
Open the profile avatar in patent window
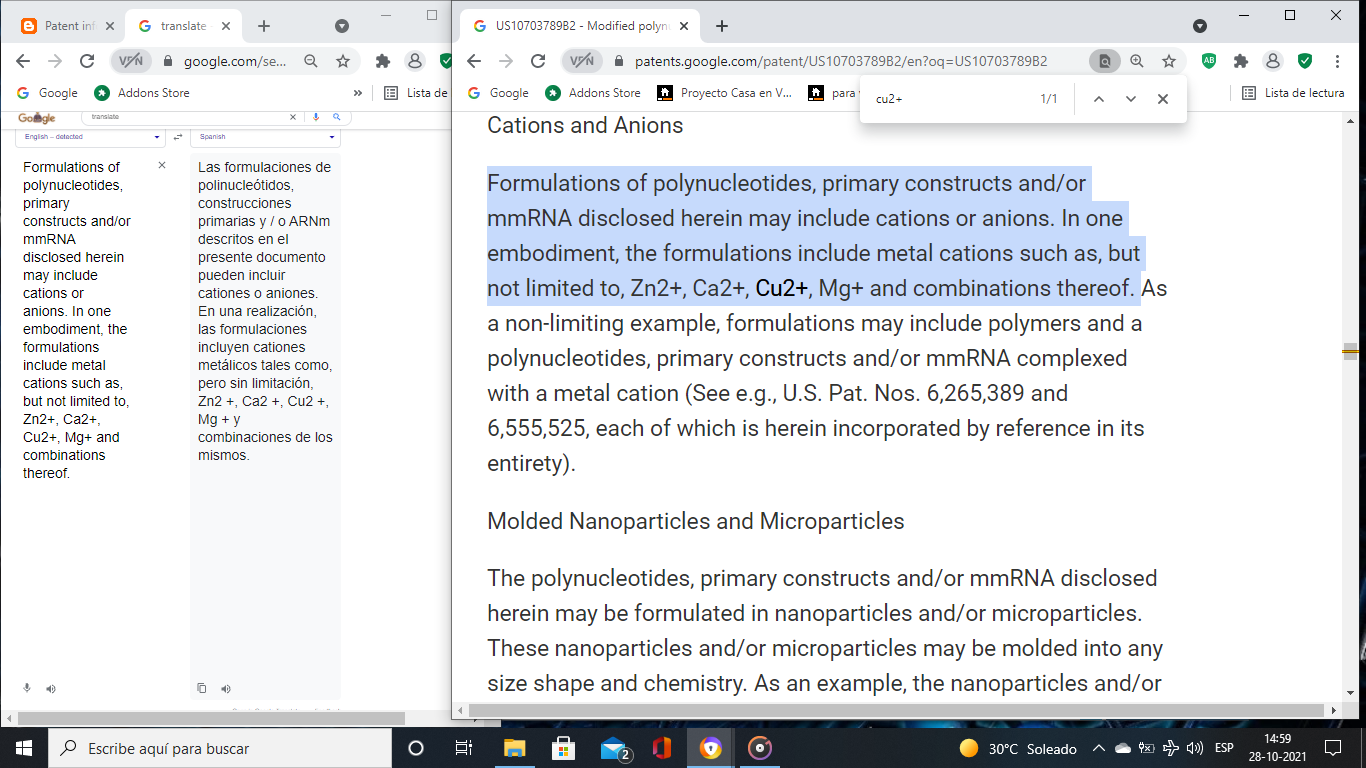coord(1273,61)
